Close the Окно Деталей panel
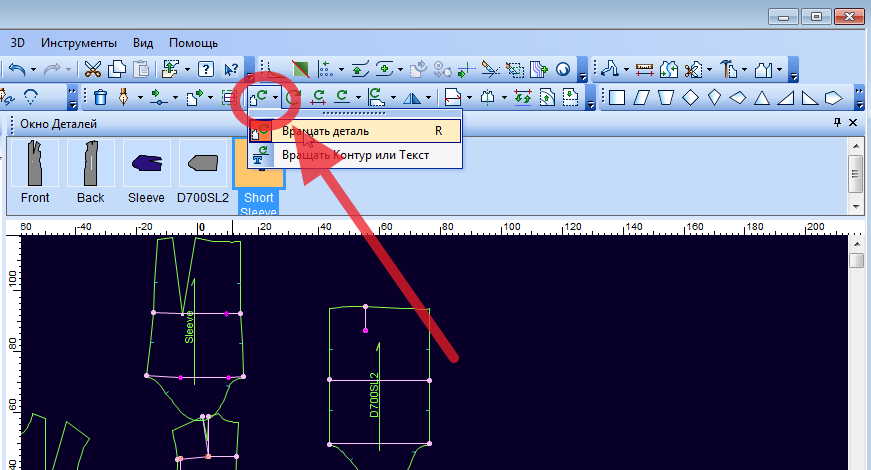Viewport: 871px width, 470px height. point(853,123)
